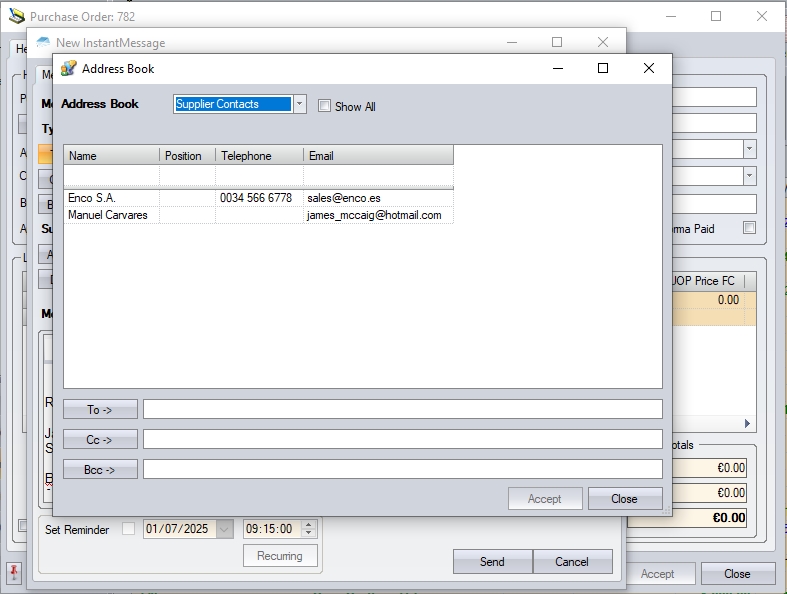Cancel the New InstantMessage window
The height and width of the screenshot is (594, 787).
point(572,561)
